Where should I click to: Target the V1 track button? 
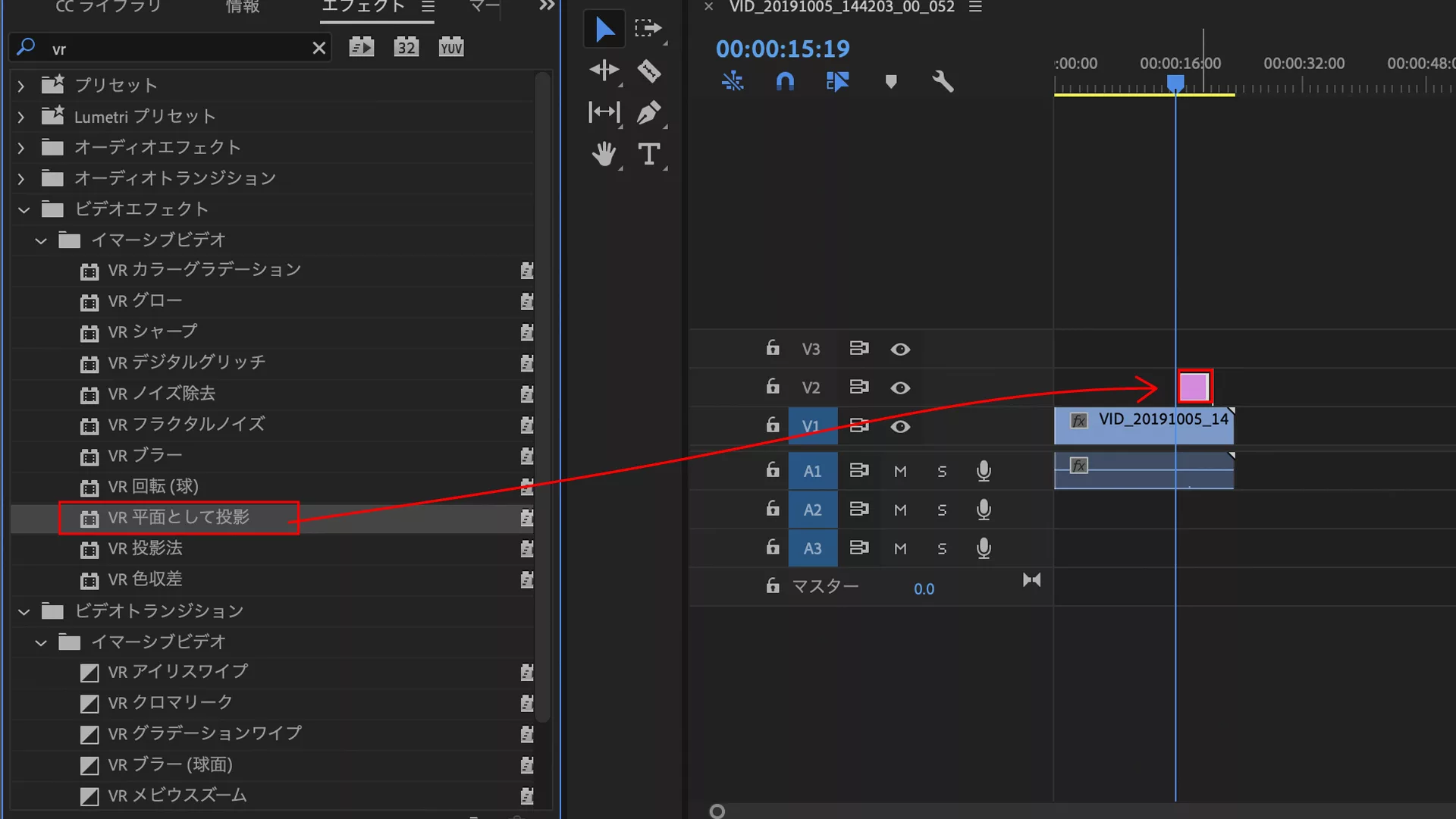812,426
